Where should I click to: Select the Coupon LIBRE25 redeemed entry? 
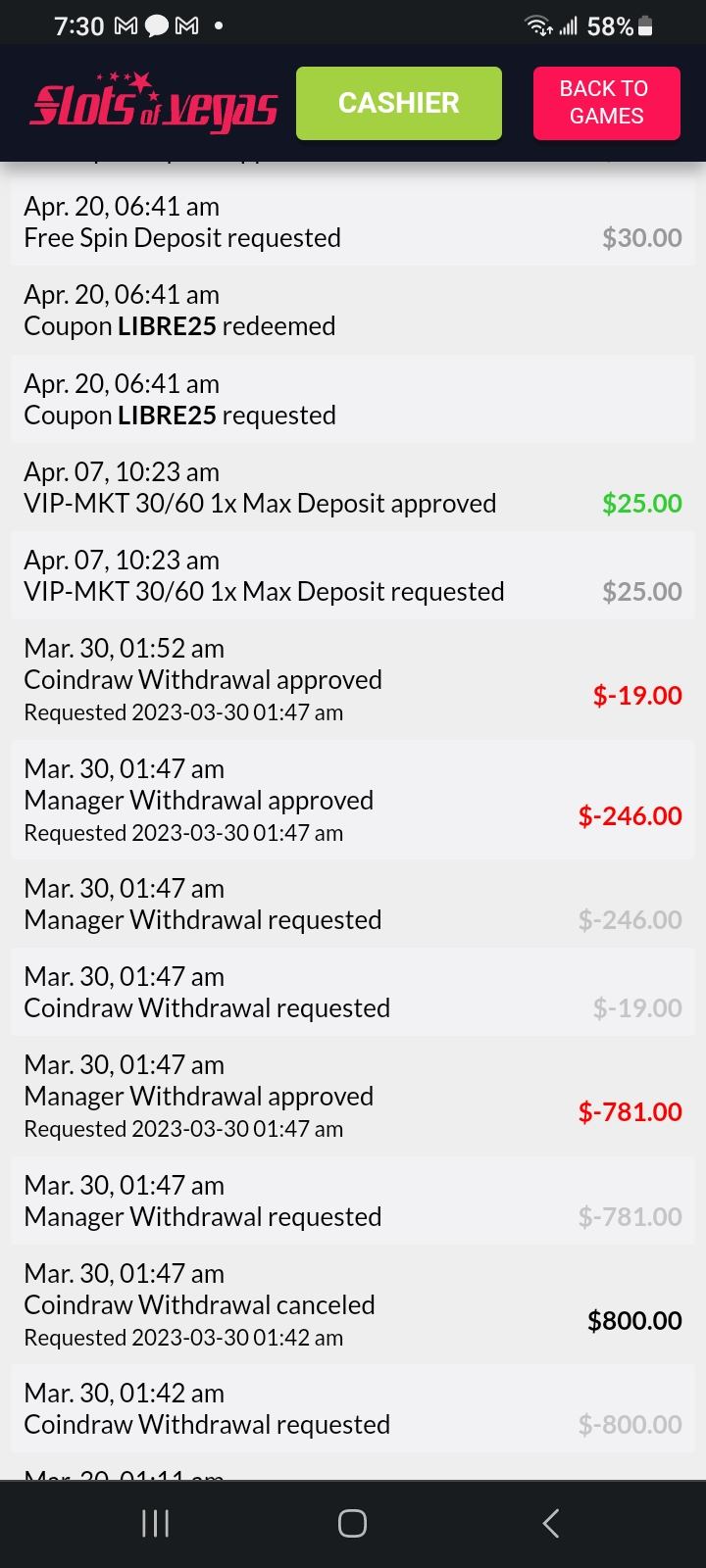click(x=353, y=311)
